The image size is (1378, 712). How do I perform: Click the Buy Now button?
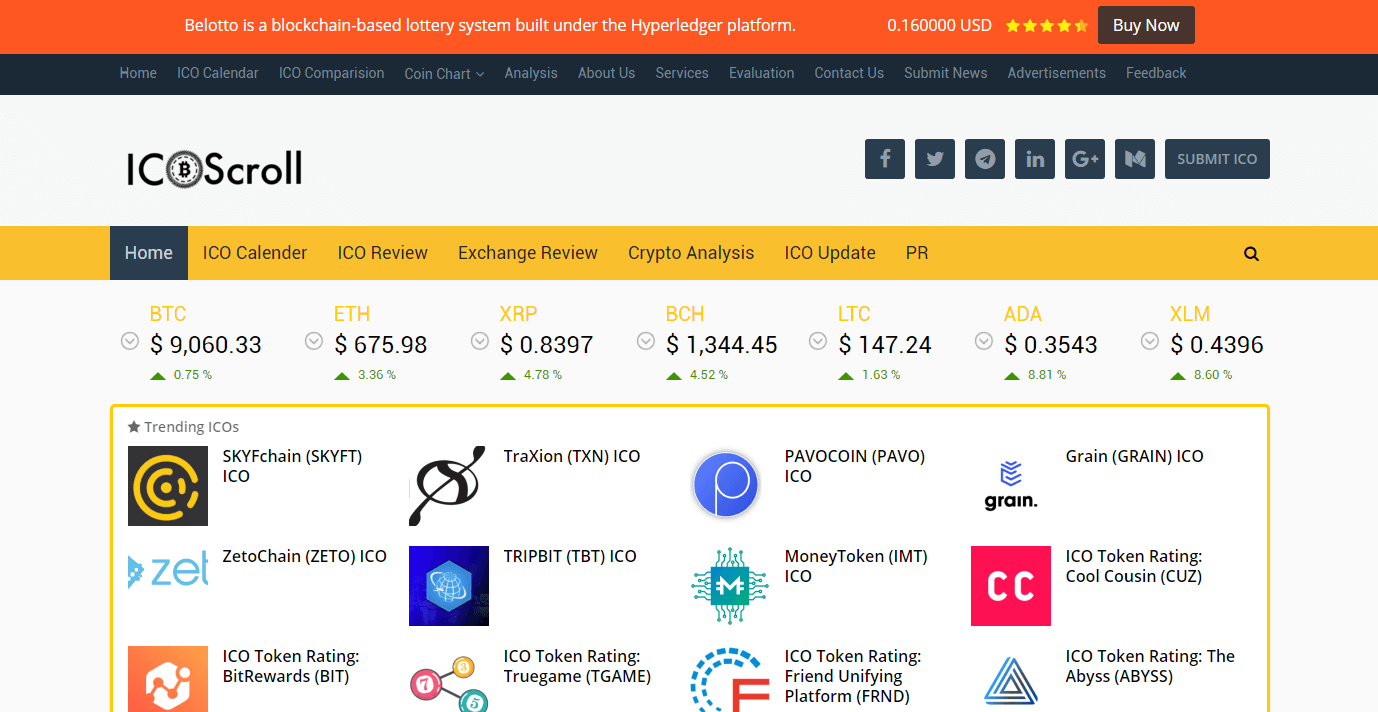[1146, 25]
